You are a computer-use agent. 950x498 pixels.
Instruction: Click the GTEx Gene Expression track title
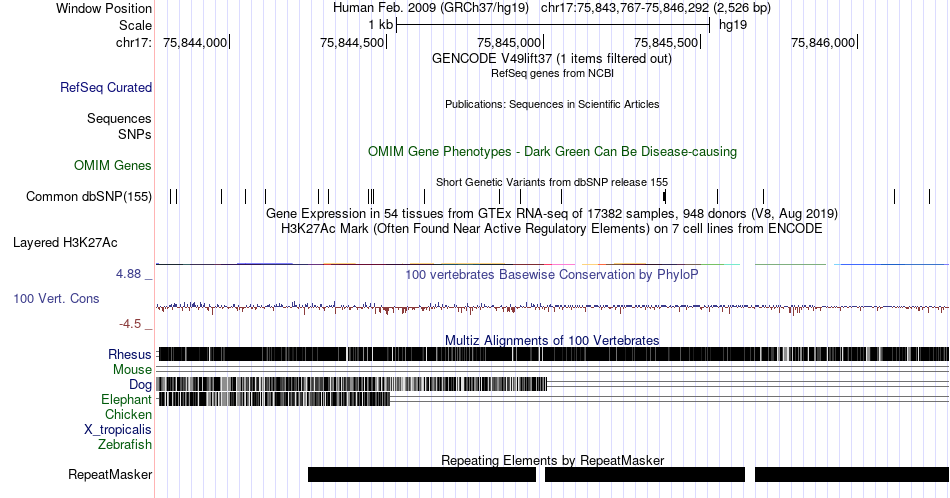(x=552, y=213)
